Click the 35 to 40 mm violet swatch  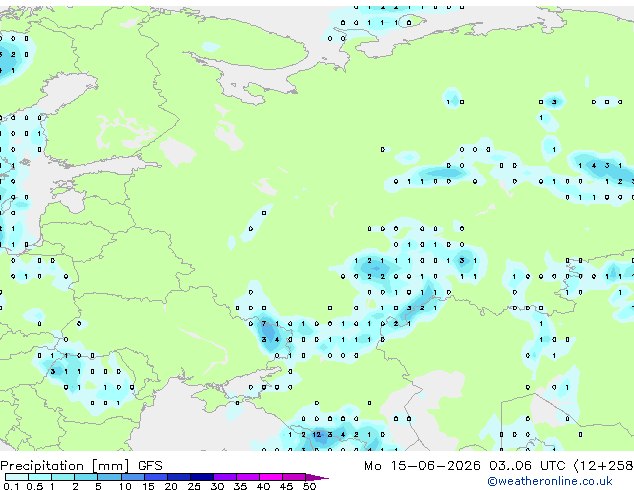point(247,477)
